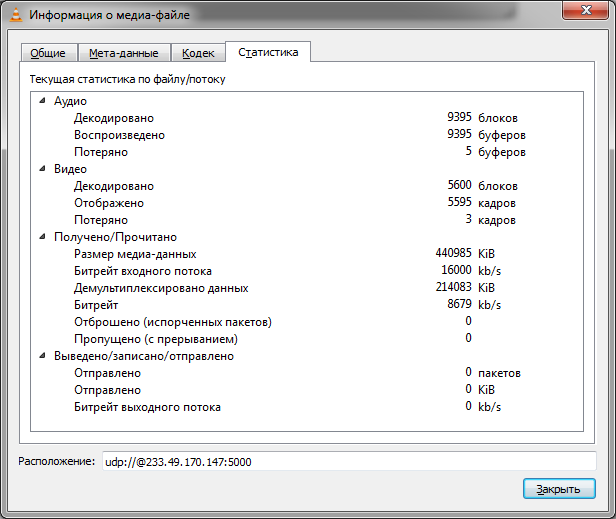Image resolution: width=616 pixels, height=519 pixels.
Task: Select the Кодек tab
Action: click(198, 54)
